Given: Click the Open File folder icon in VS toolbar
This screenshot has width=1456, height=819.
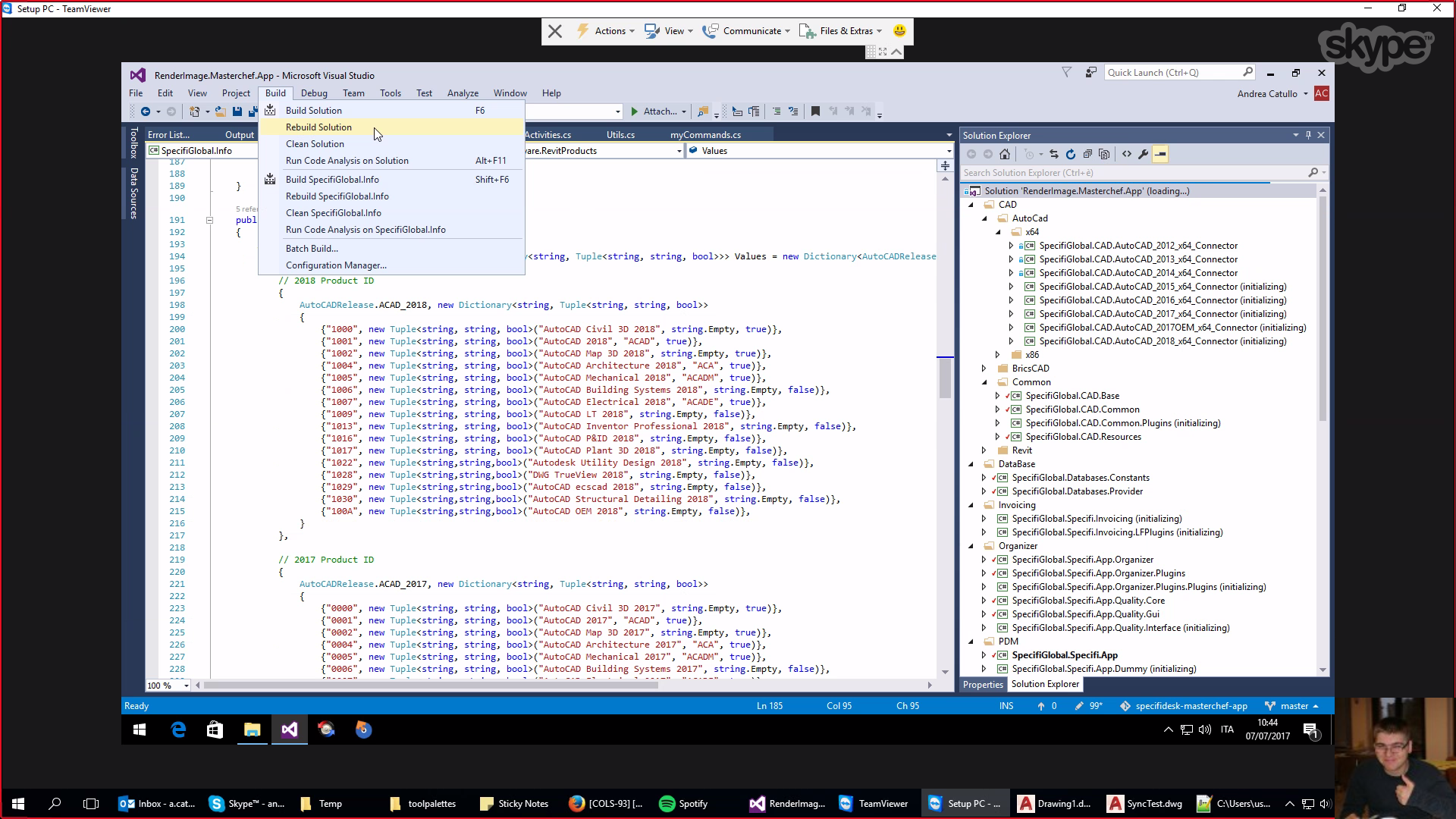Looking at the screenshot, I should click(220, 111).
